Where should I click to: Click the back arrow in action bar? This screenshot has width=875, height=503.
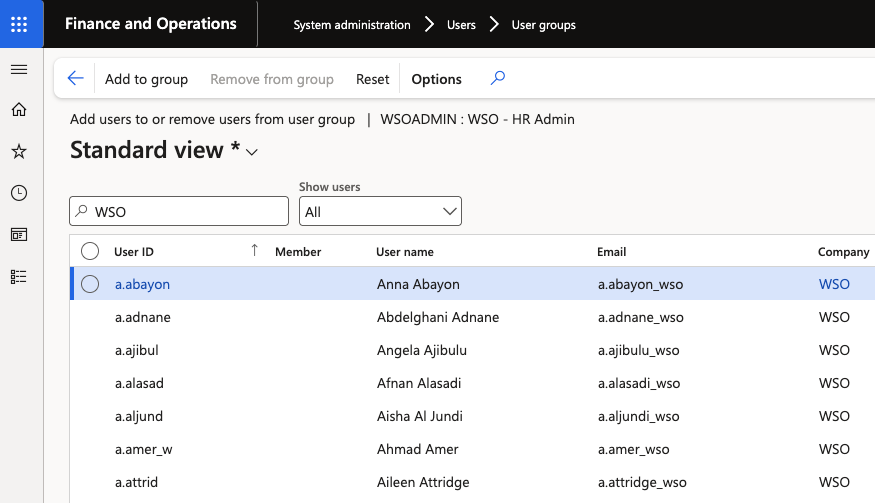pos(75,78)
